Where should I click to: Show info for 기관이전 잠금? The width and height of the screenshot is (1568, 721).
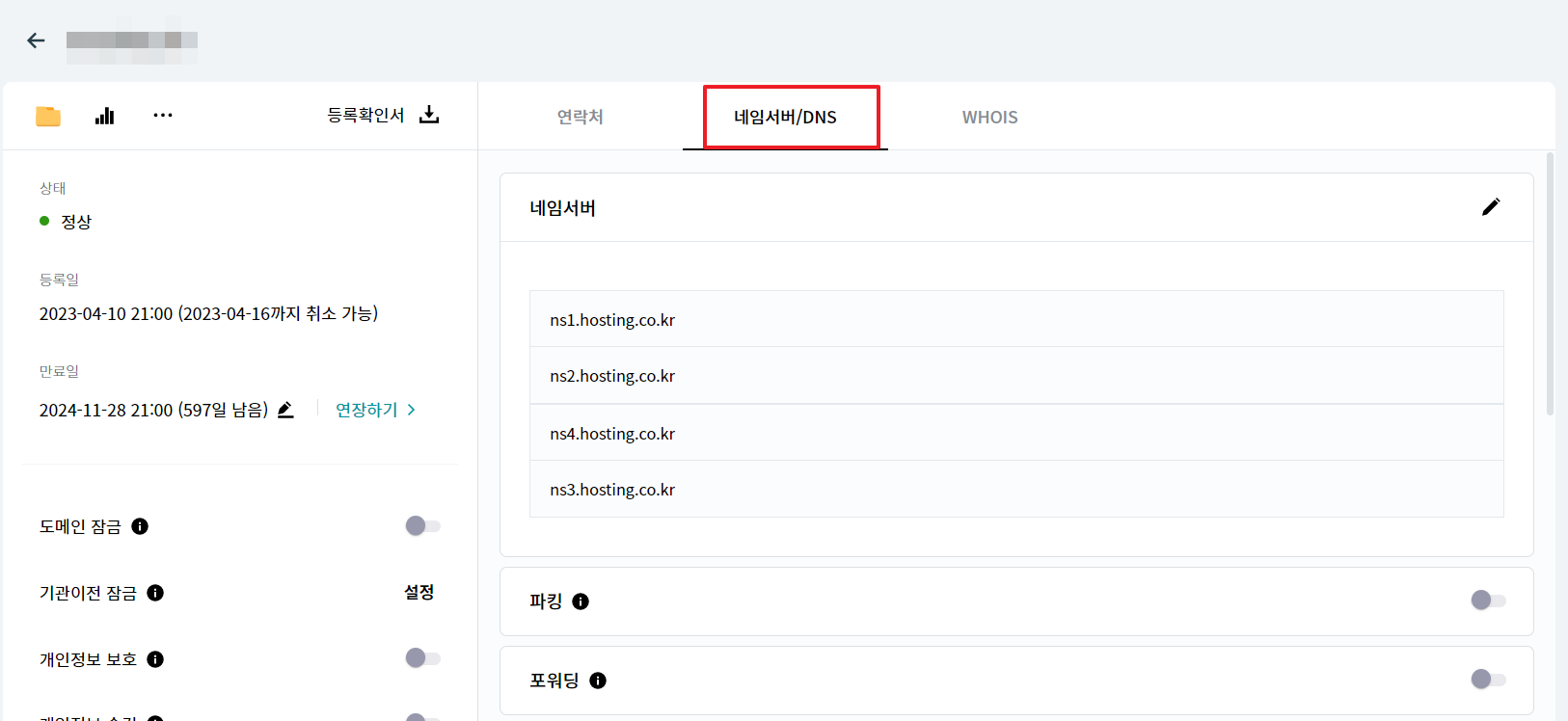[x=155, y=593]
